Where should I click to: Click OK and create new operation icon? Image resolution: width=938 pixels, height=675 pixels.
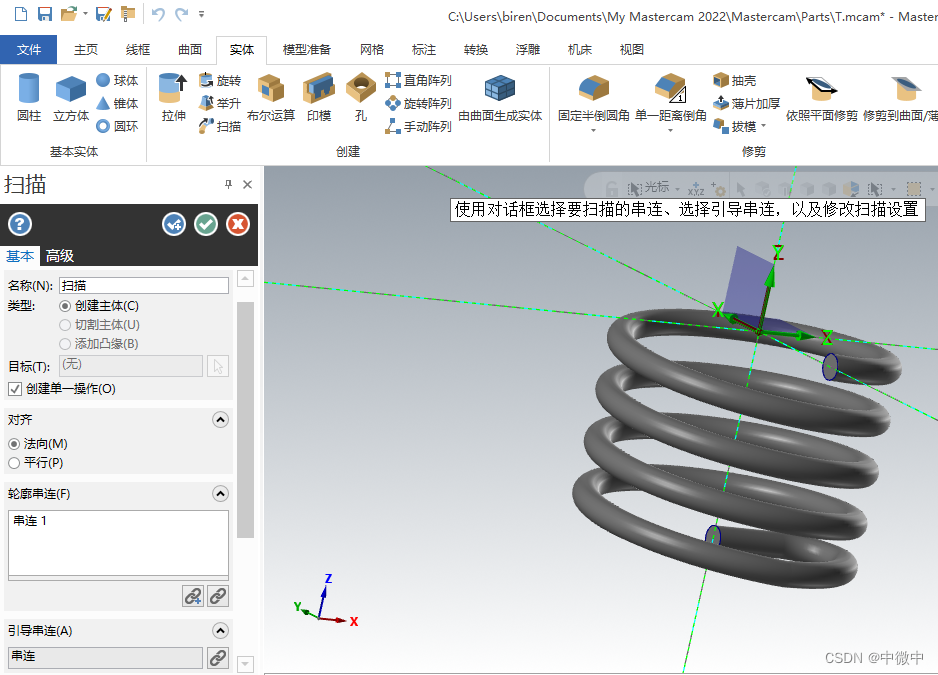(174, 224)
